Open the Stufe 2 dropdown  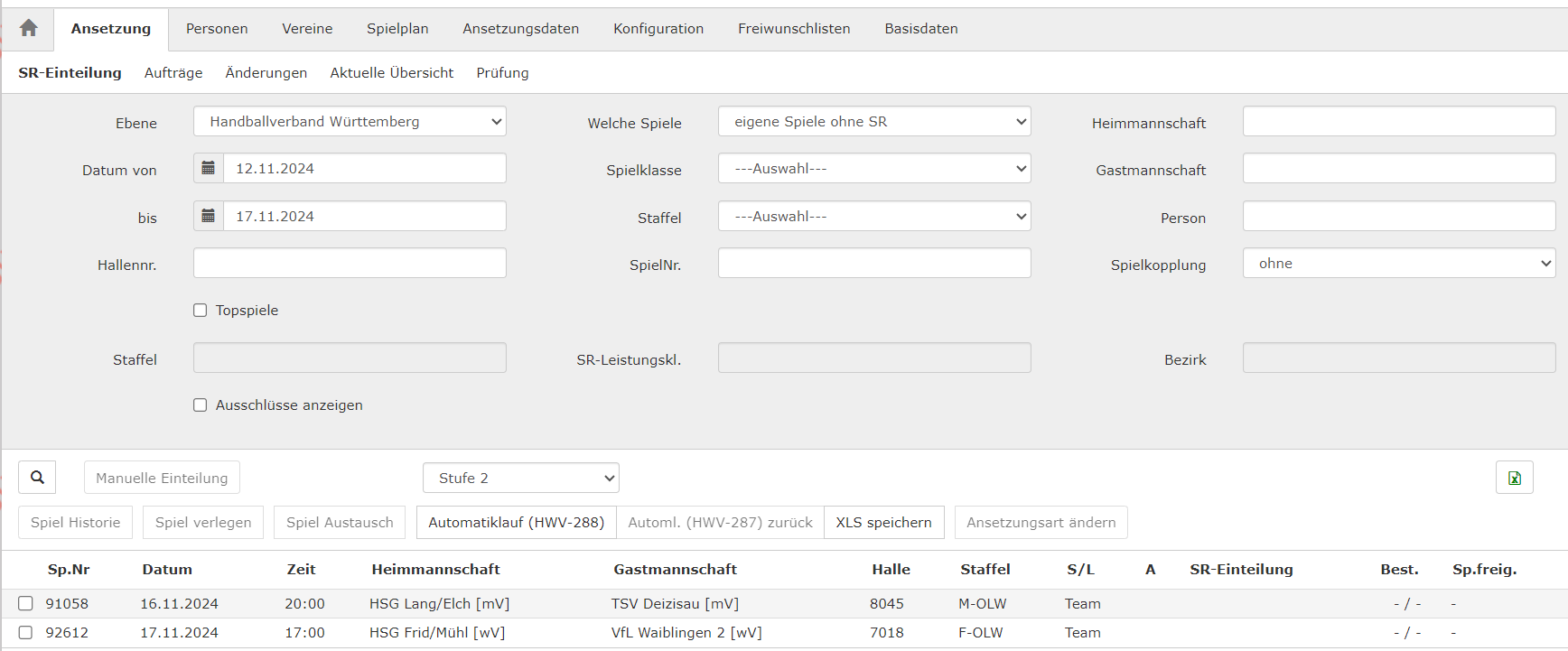pos(520,478)
